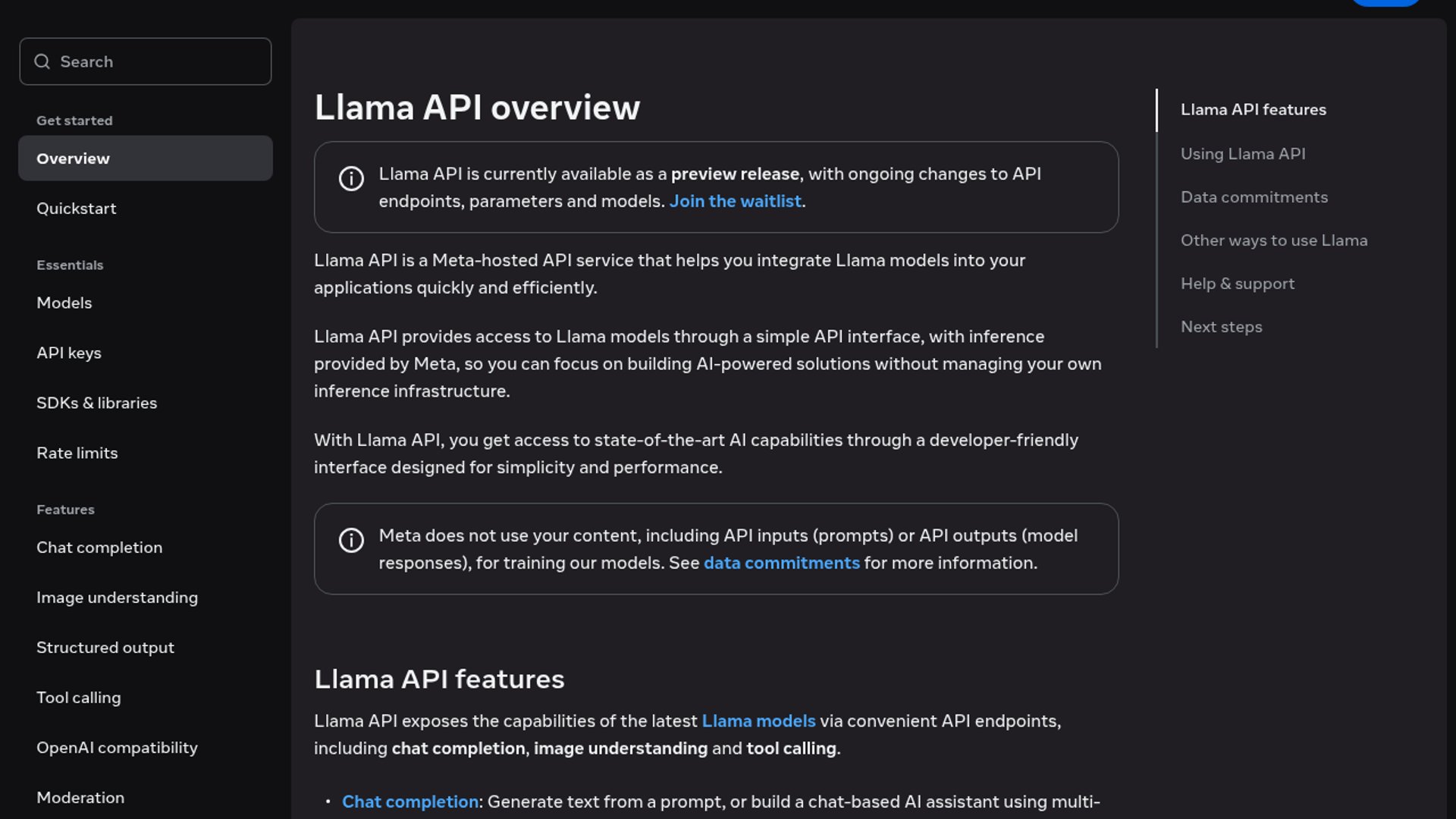Open Chat completion in sidebar
The width and height of the screenshot is (1456, 819).
click(99, 548)
